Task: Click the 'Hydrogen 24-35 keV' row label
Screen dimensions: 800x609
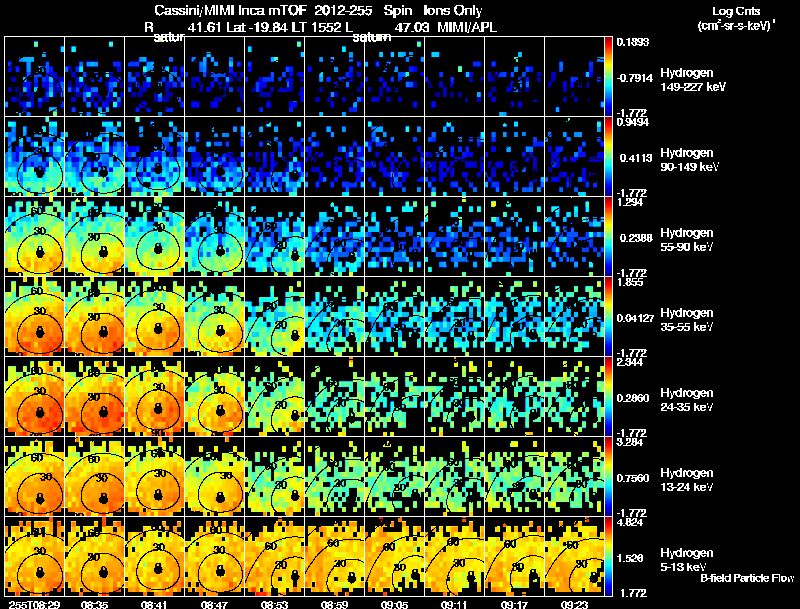Action: coord(687,400)
